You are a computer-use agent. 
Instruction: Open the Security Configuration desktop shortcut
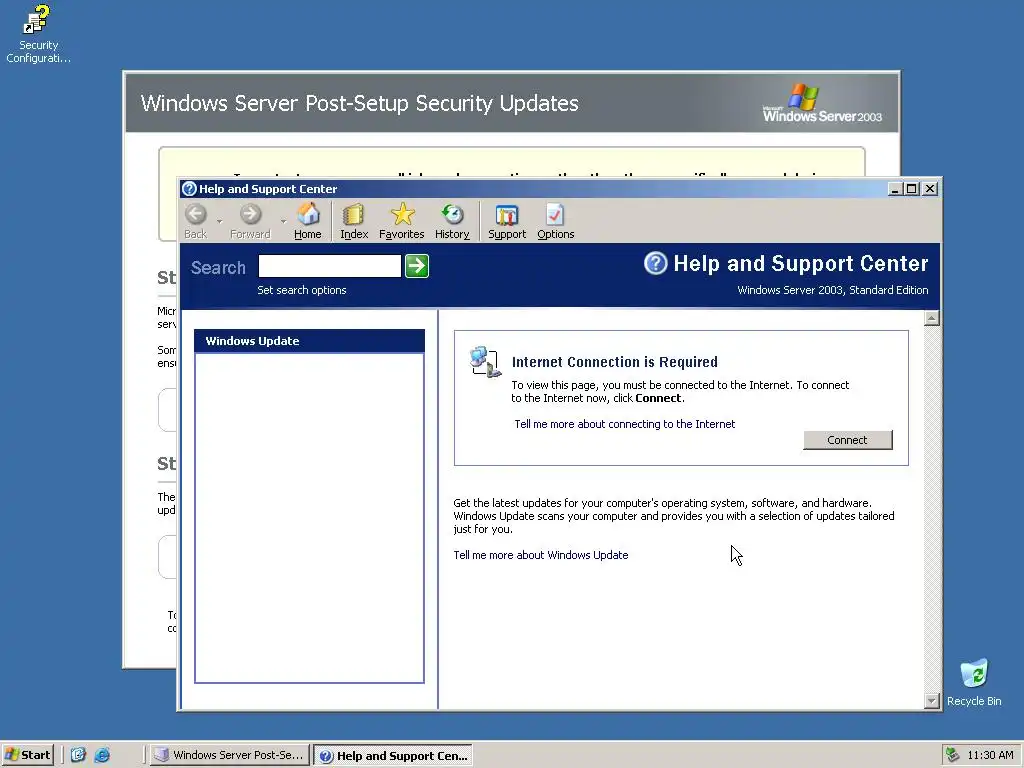point(38,34)
